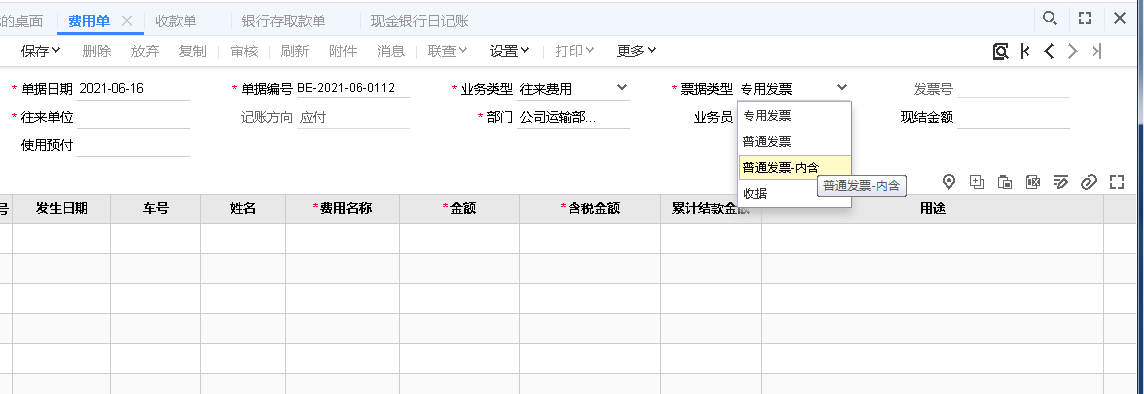Viewport: 1144px width, 394px height.
Task: Click the 部门 field showing 公司运输部
Action: [573, 117]
